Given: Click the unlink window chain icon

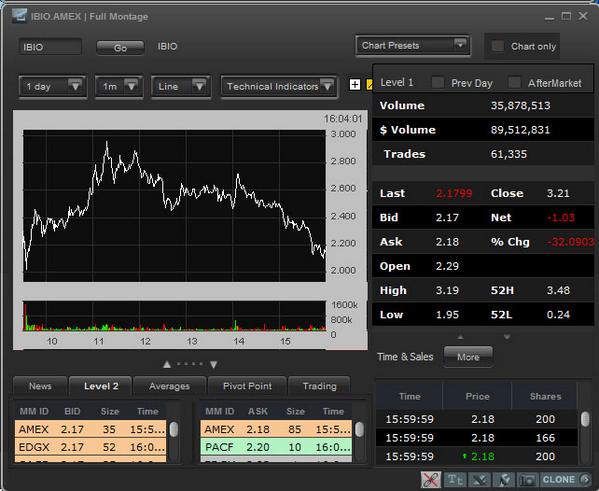Looking at the screenshot, I should [x=431, y=479].
